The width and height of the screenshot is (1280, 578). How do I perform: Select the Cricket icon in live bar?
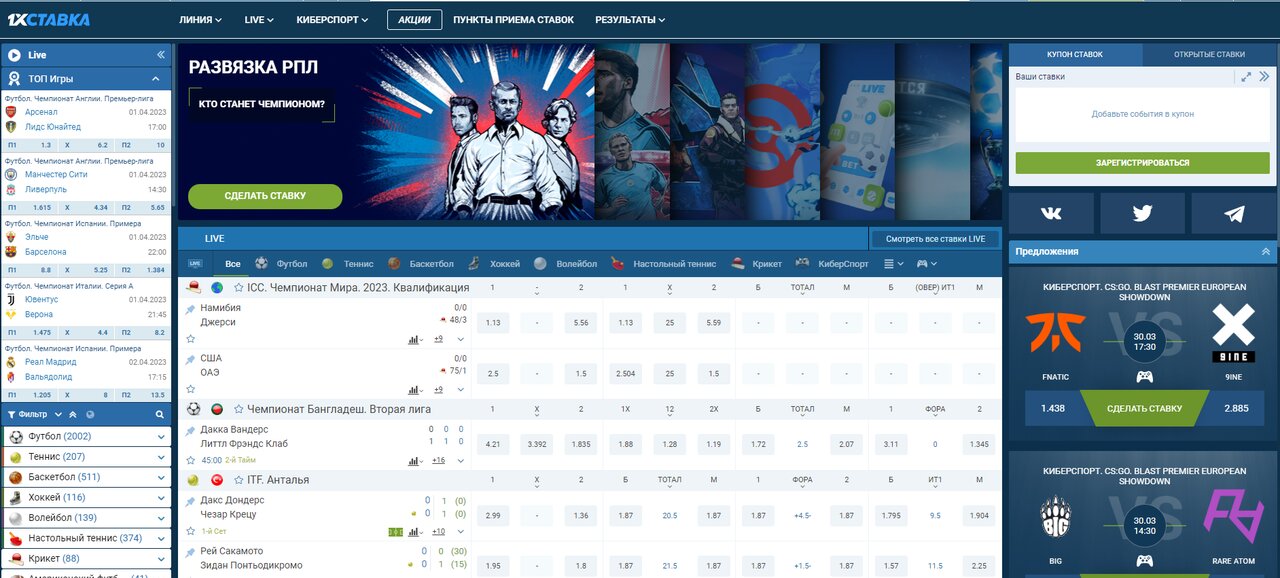(737, 264)
